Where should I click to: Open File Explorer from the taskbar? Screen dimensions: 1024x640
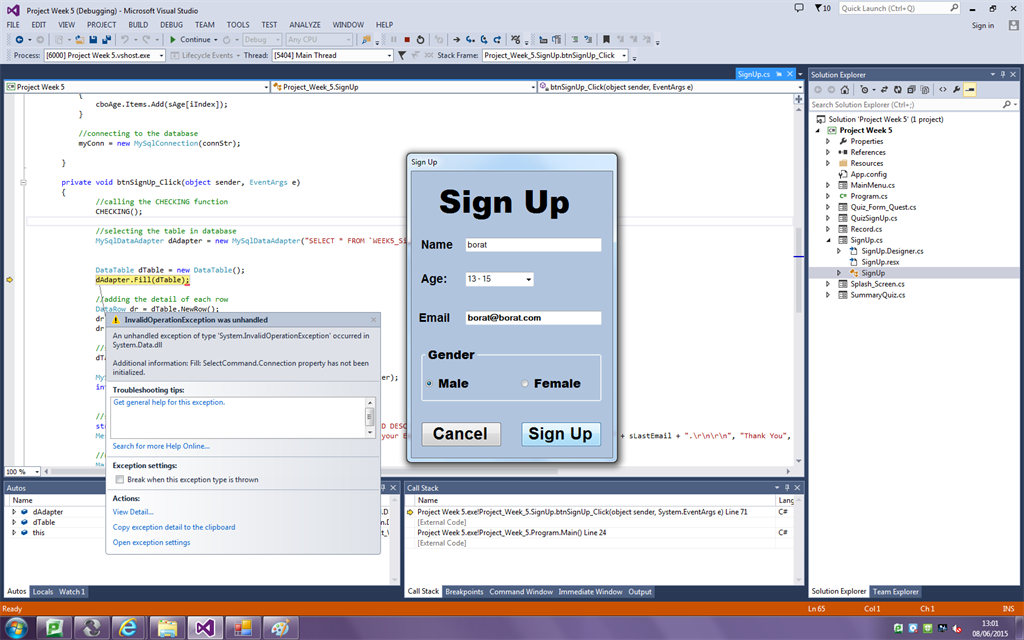pos(167,628)
